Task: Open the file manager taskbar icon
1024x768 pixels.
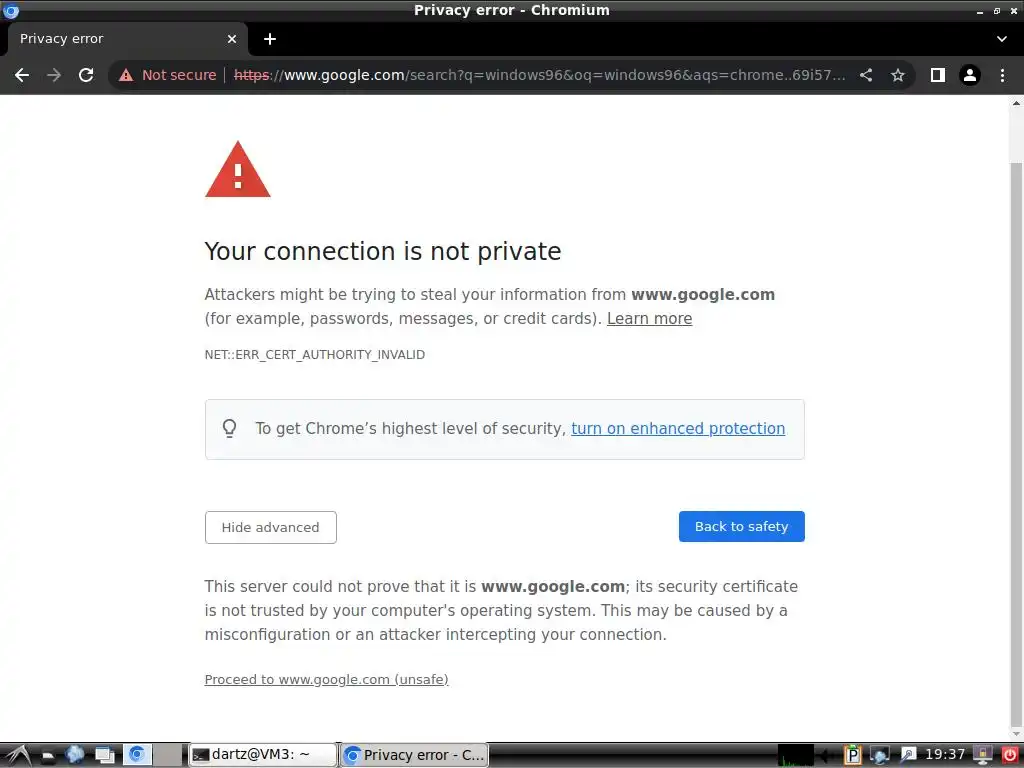Action: pyautogui.click(x=48, y=756)
